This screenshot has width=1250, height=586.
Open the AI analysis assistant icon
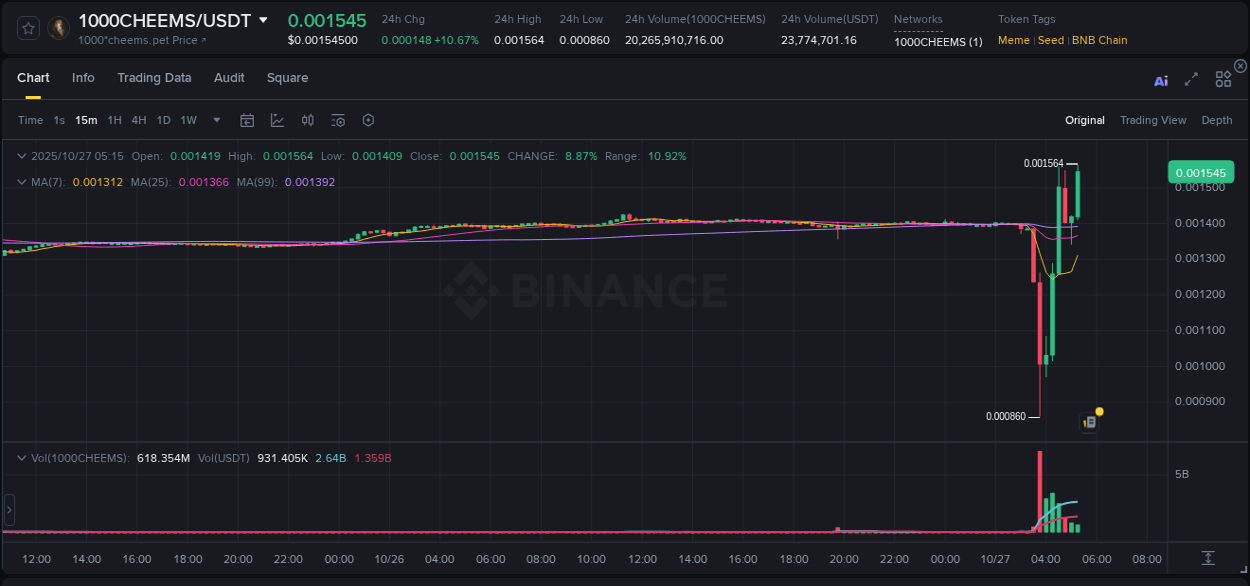[1160, 80]
